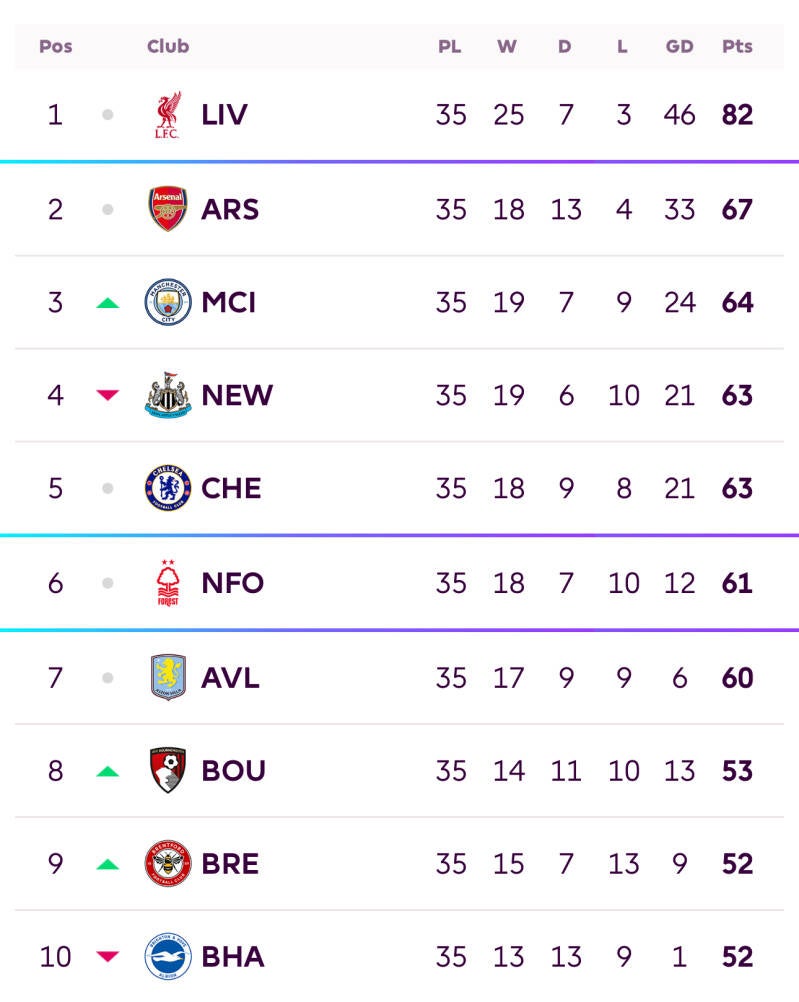Open the ARS team name
Screen dimensions: 799x1002
(230, 209)
